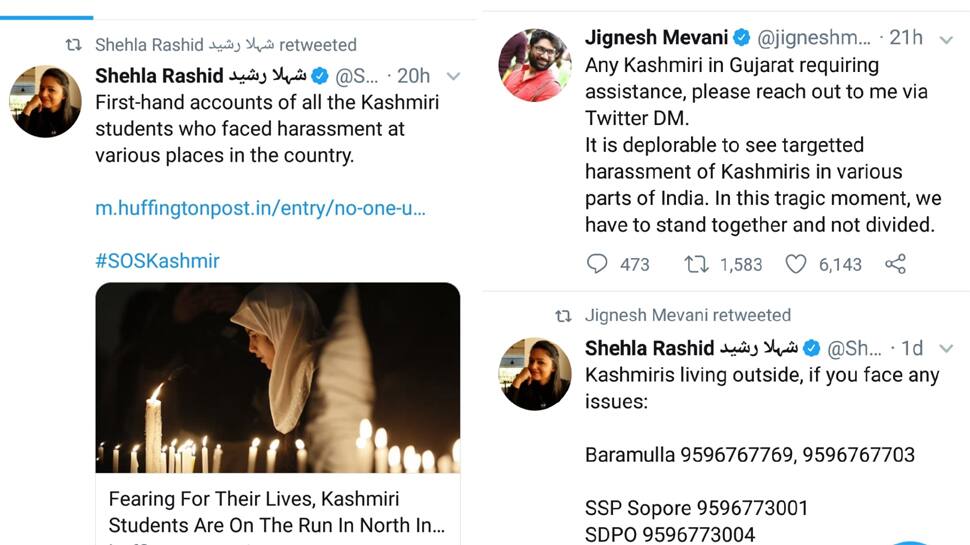Select the active blue-underlined tab at top
Image resolution: width=970 pixels, height=545 pixels.
tap(46, 9)
